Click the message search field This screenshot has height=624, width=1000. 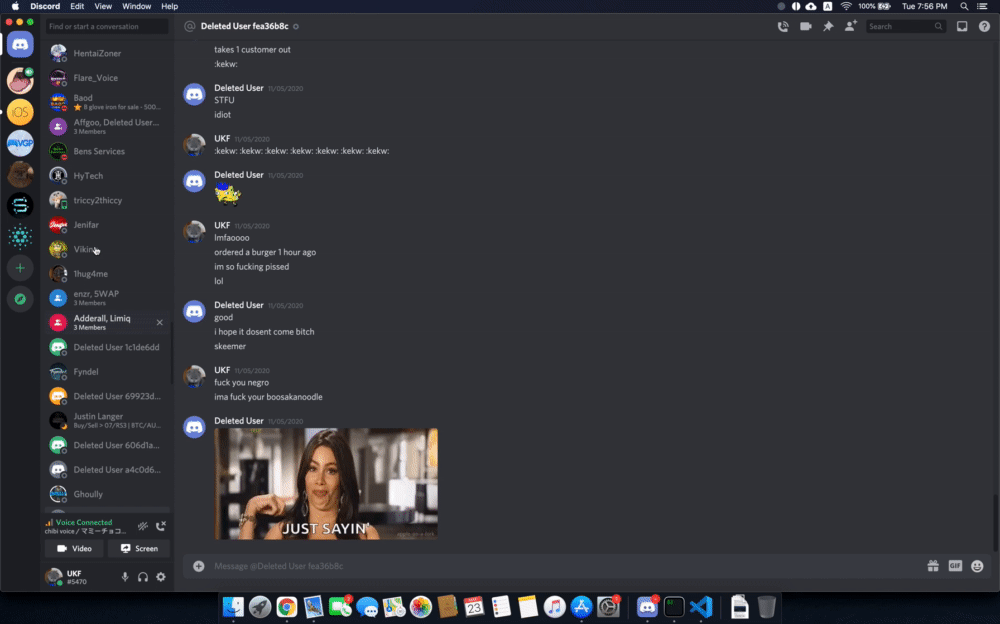[x=905, y=27]
